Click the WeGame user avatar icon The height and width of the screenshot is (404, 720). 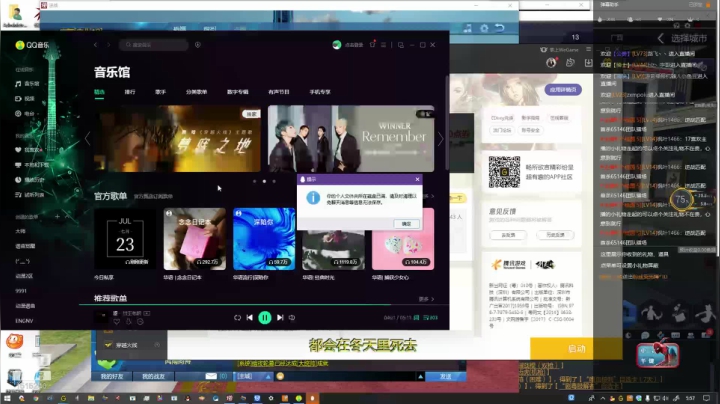click(551, 63)
